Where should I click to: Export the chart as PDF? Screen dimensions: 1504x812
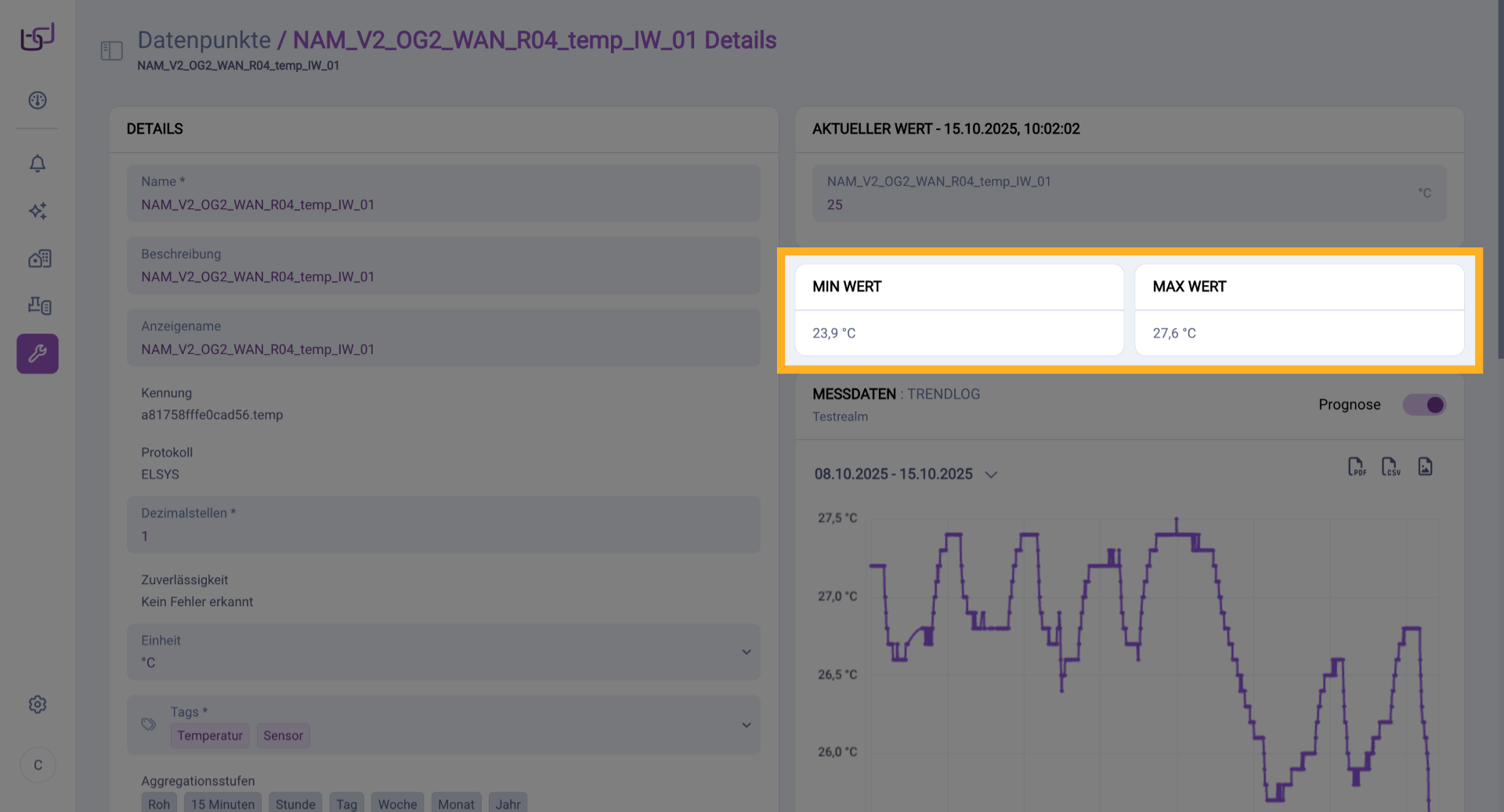[x=1356, y=467]
